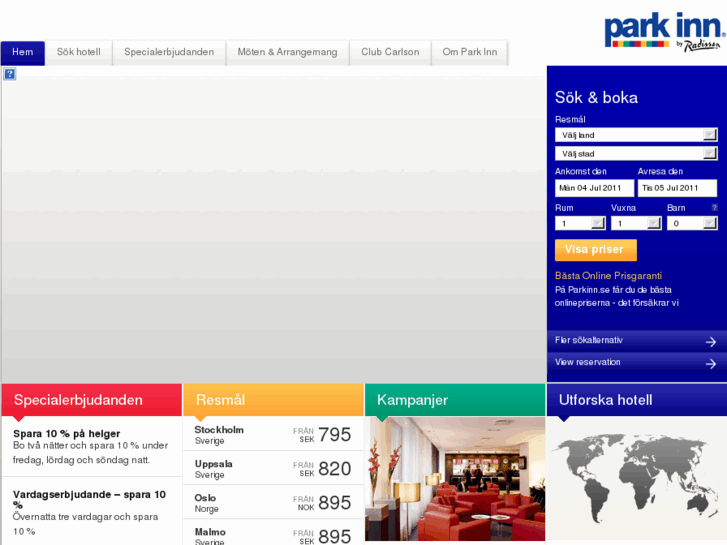This screenshot has width=727, height=545.
Task: Select the Stockholm destination row
Action: tap(274, 434)
